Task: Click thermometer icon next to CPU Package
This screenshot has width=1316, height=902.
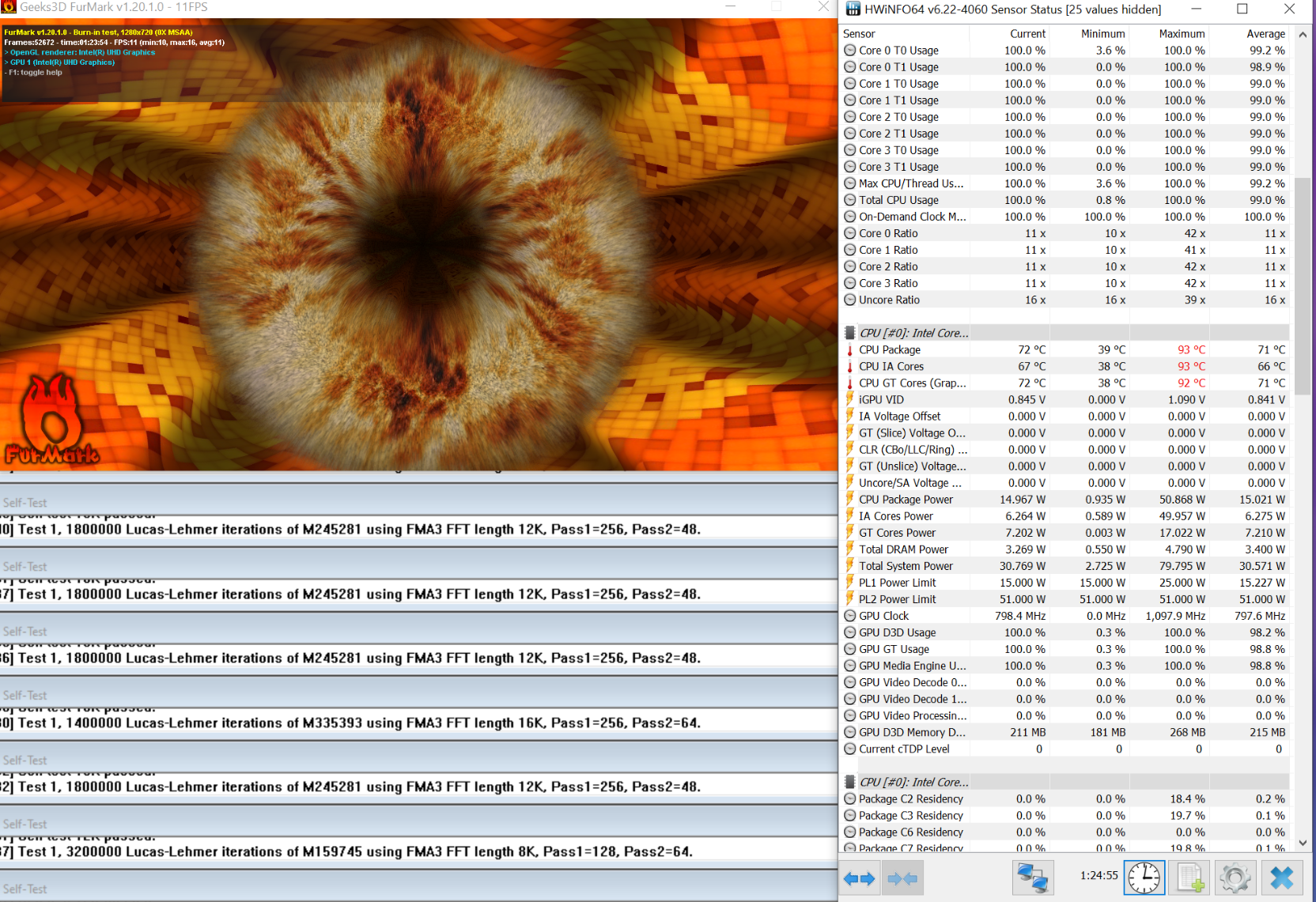Action: 850,349
